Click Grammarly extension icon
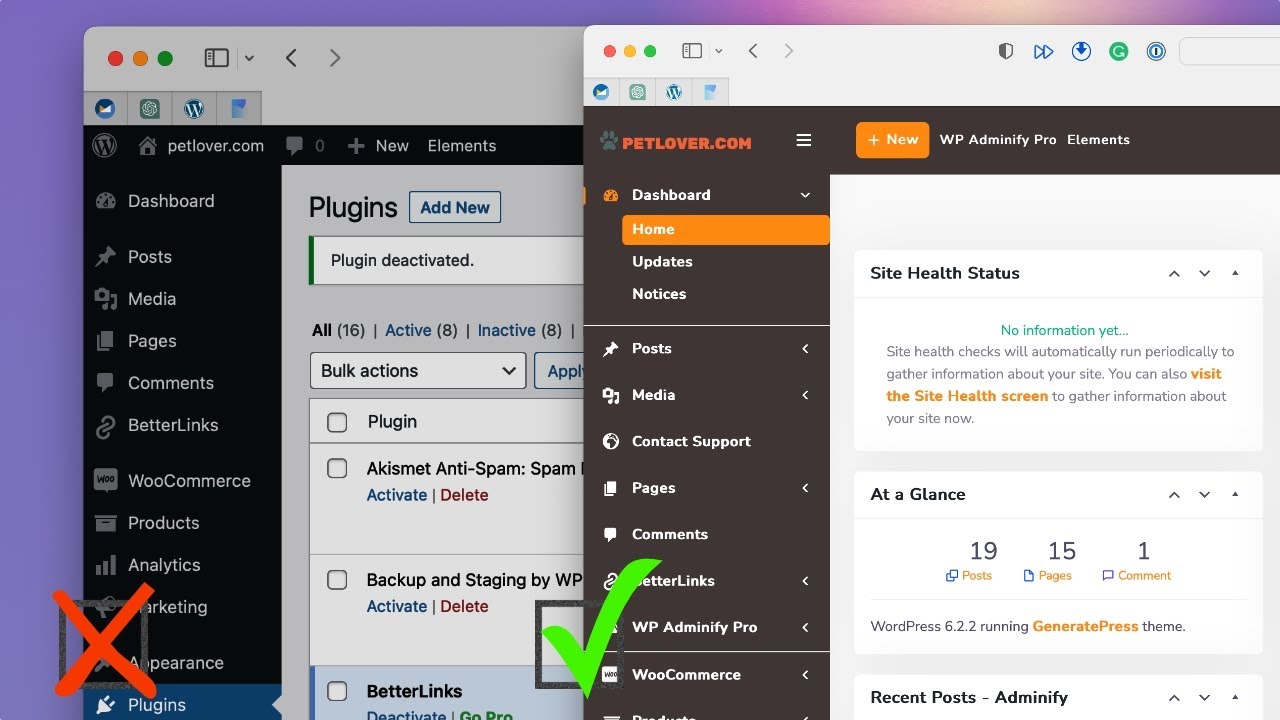The height and width of the screenshot is (720, 1280). pos(1119,51)
